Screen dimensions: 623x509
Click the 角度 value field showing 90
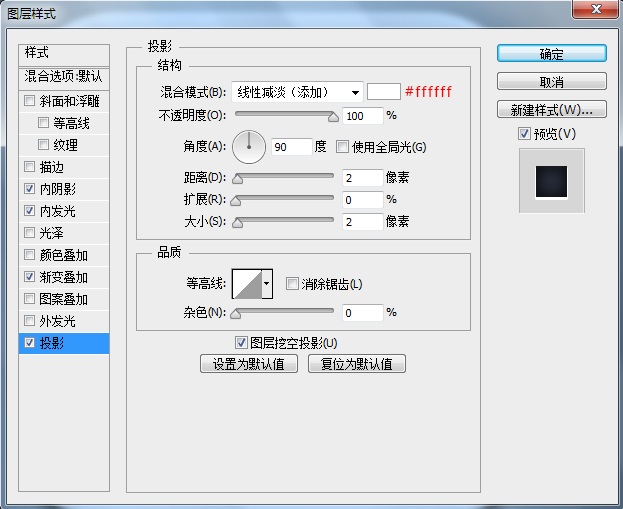click(292, 147)
